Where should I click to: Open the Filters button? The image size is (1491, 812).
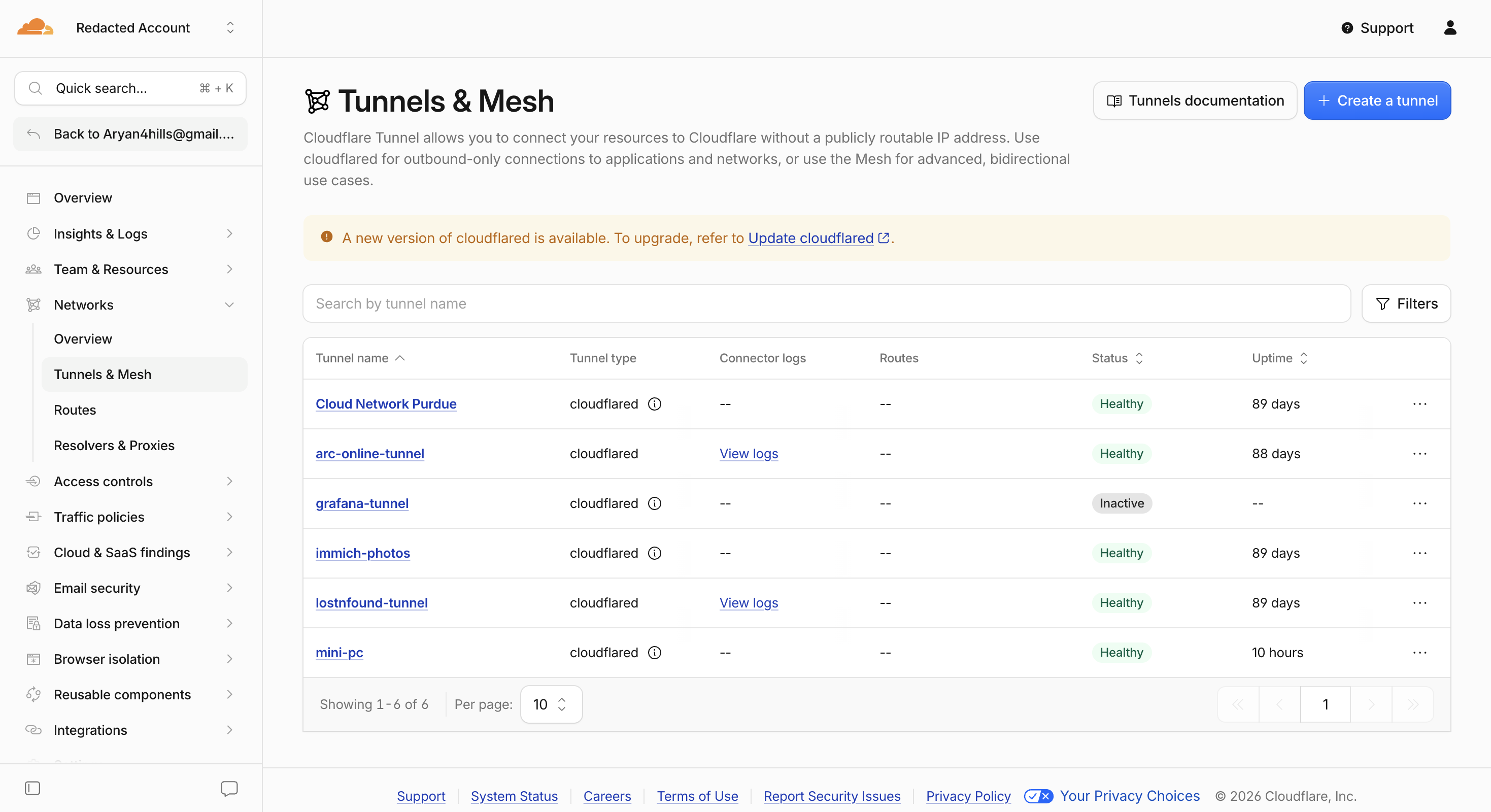(1406, 304)
